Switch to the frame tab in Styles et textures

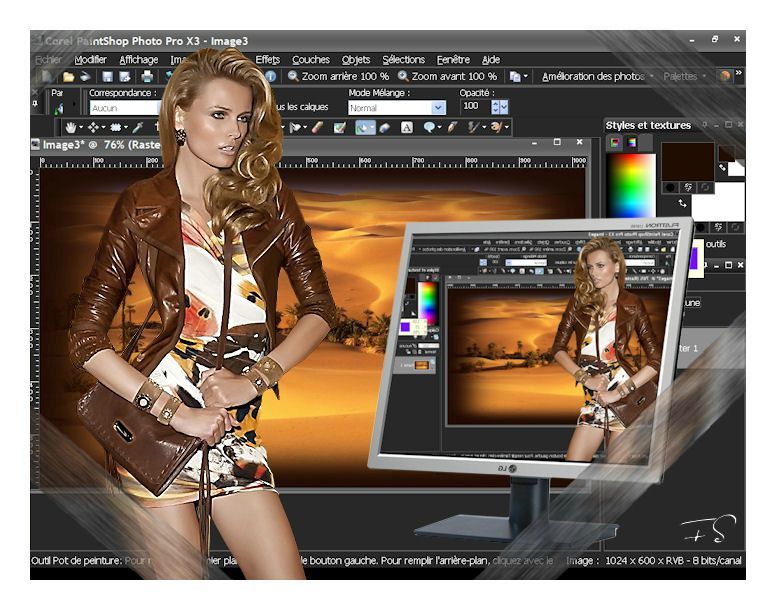click(x=615, y=142)
